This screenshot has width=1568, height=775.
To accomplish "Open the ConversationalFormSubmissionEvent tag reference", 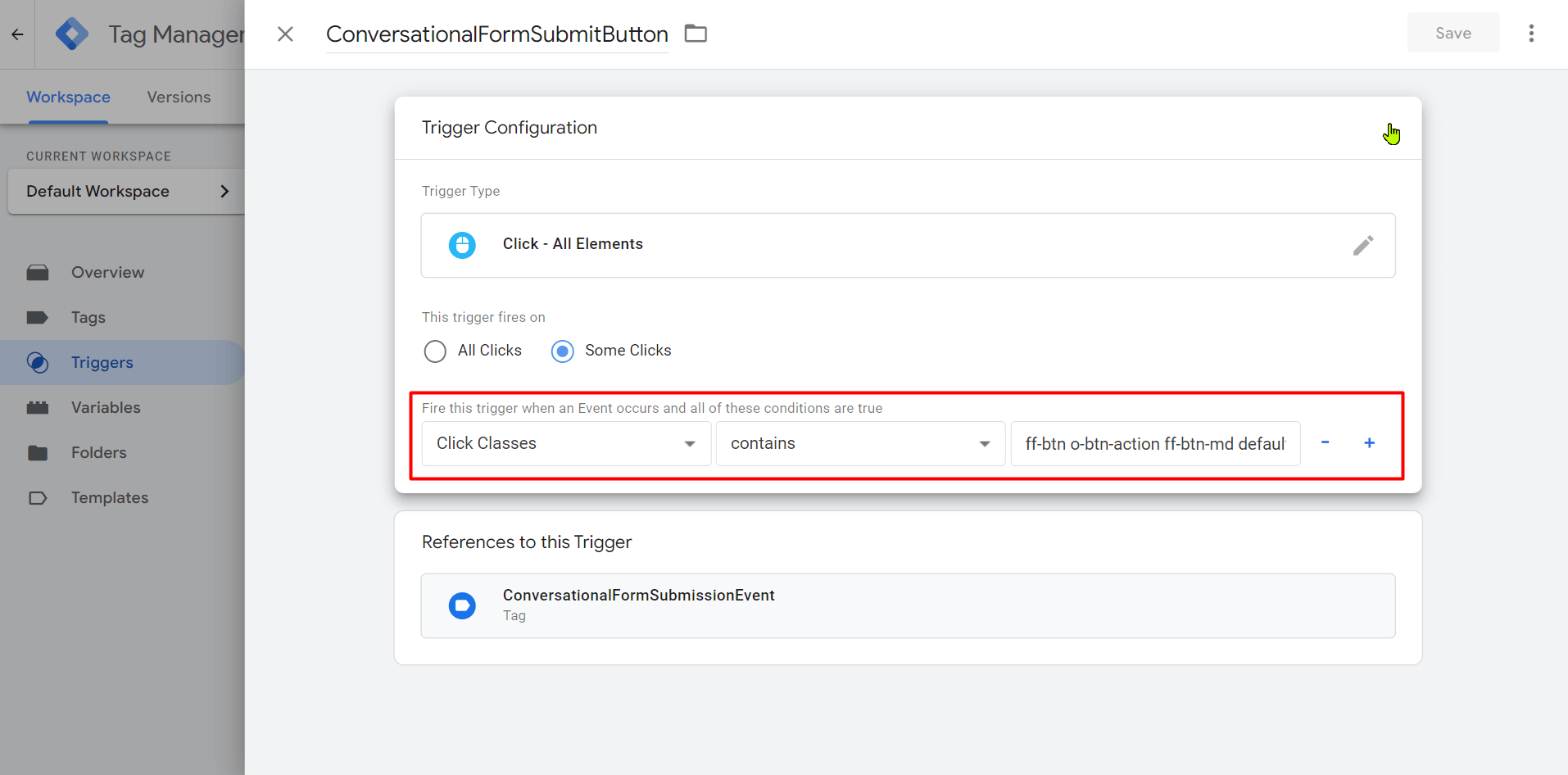I will pyautogui.click(x=908, y=605).
